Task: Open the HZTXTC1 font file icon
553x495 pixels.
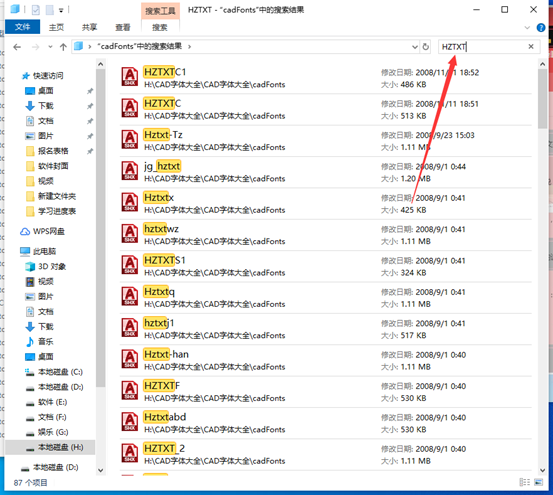Action: [x=130, y=77]
